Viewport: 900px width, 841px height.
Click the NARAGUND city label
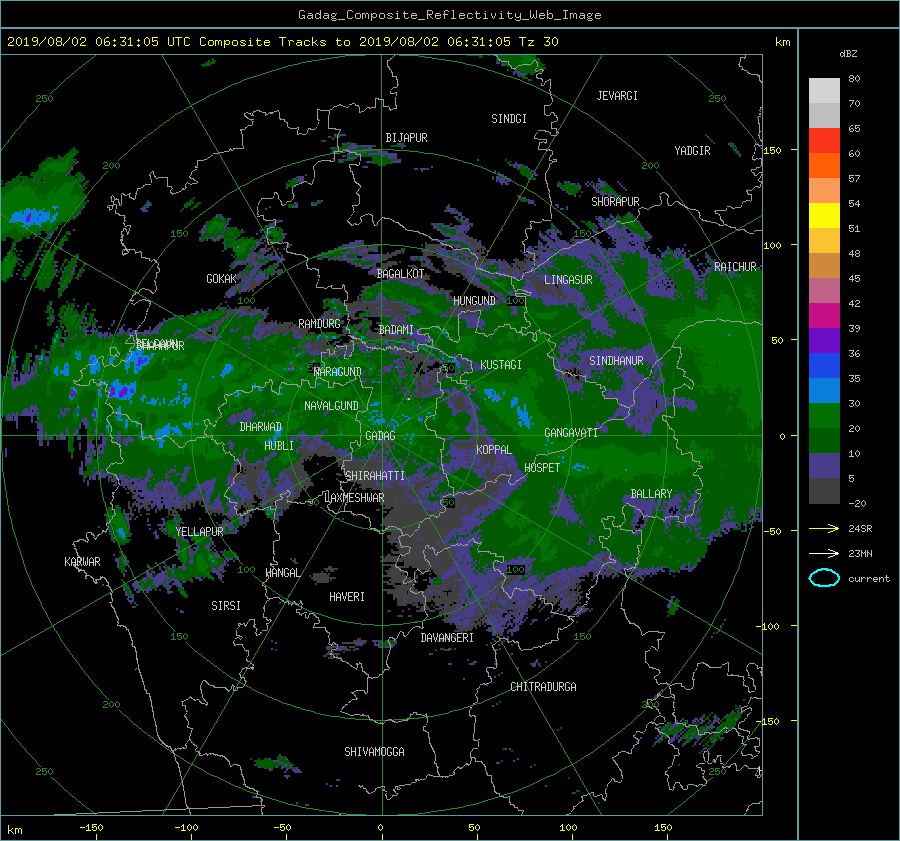[x=338, y=371]
